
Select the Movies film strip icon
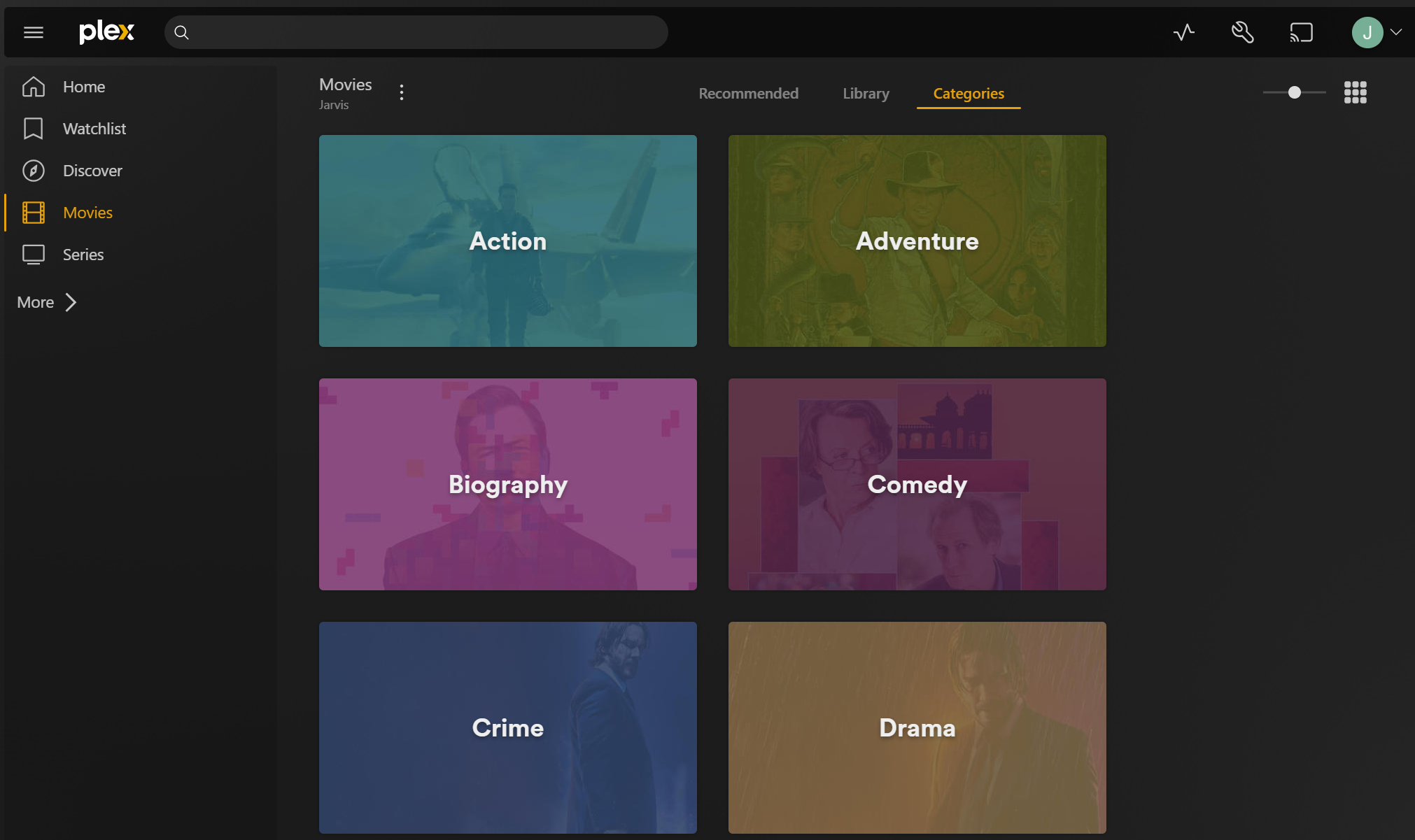click(x=32, y=212)
